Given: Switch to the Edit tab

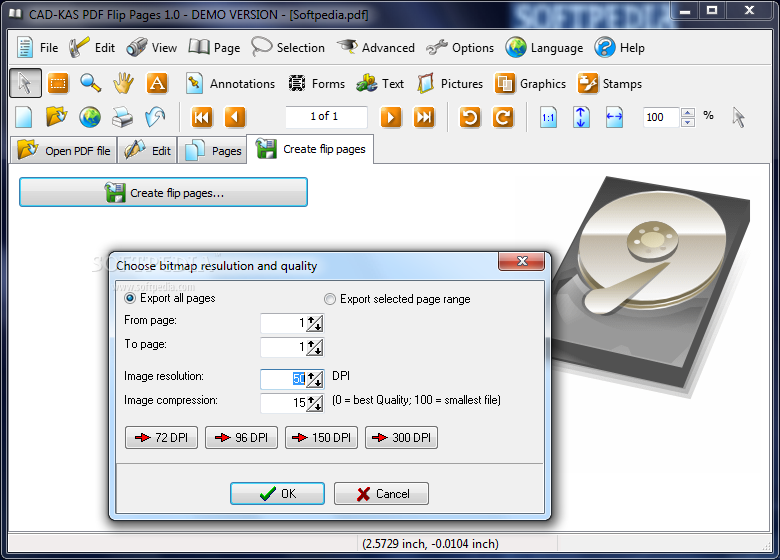Looking at the screenshot, I should (147, 150).
